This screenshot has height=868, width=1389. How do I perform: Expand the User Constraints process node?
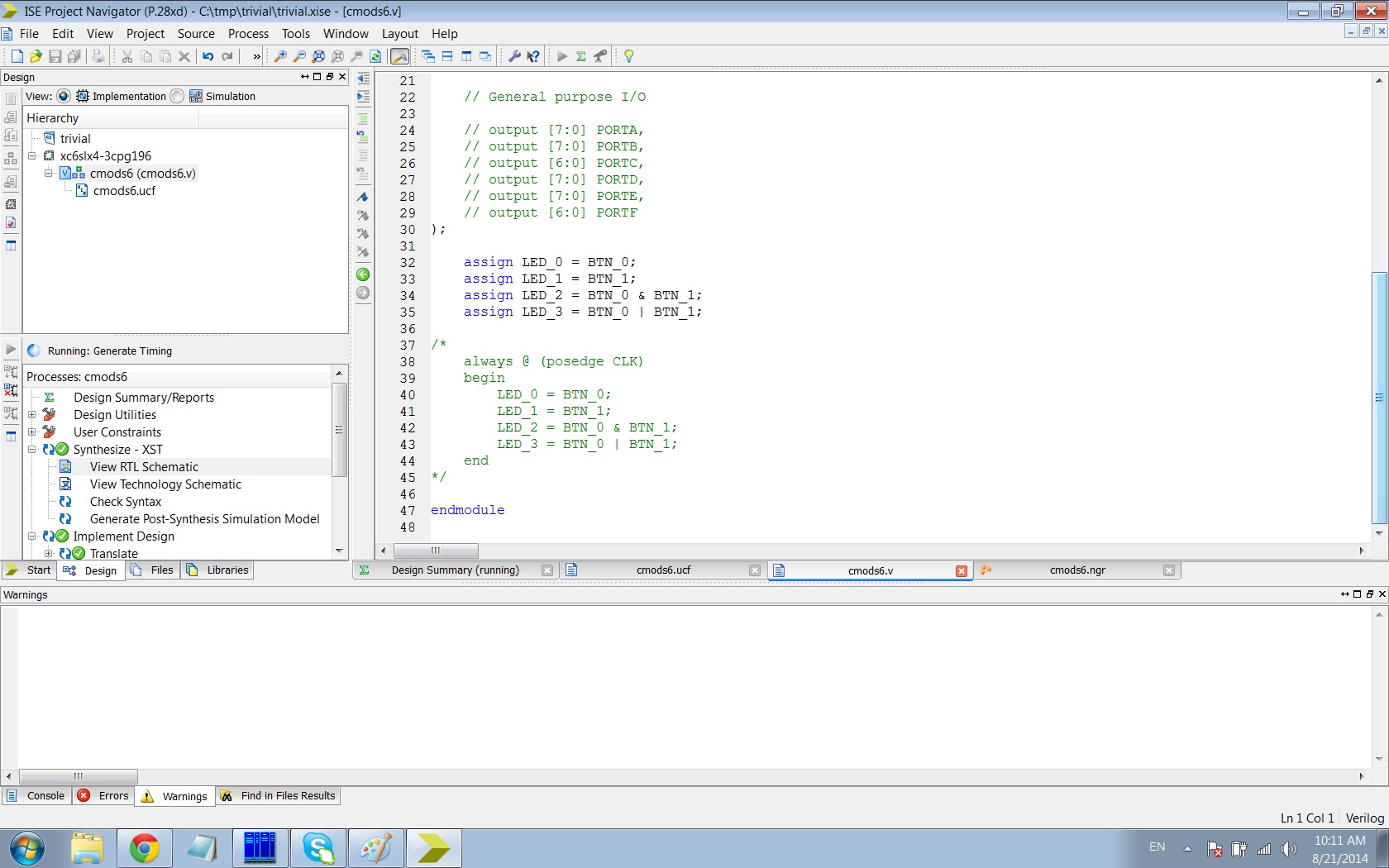click(32, 432)
